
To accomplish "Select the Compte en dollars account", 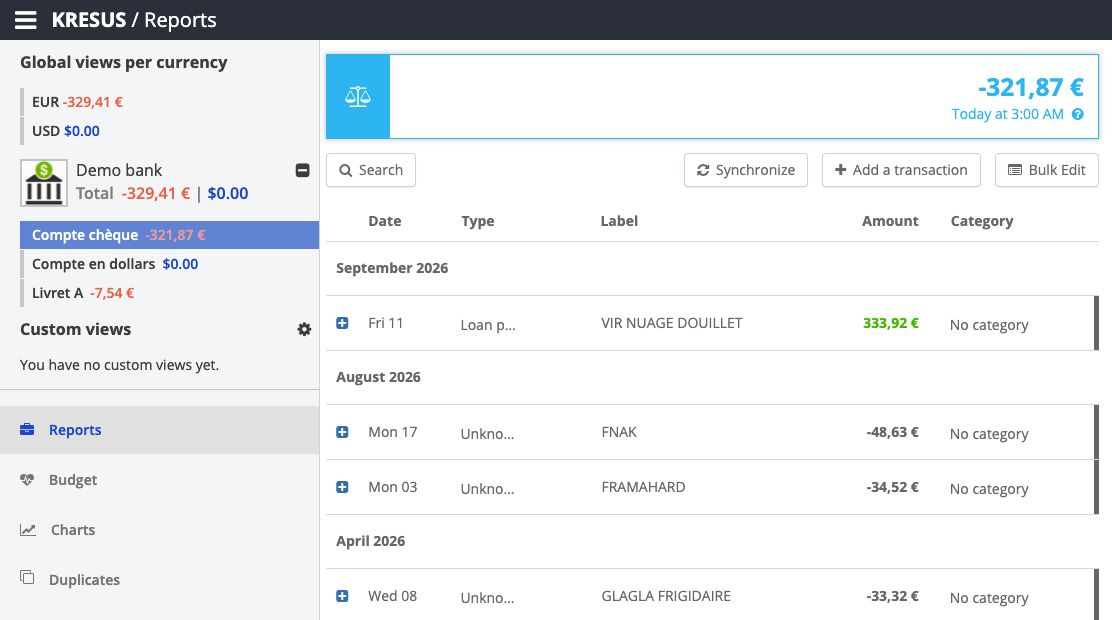I will [x=169, y=264].
